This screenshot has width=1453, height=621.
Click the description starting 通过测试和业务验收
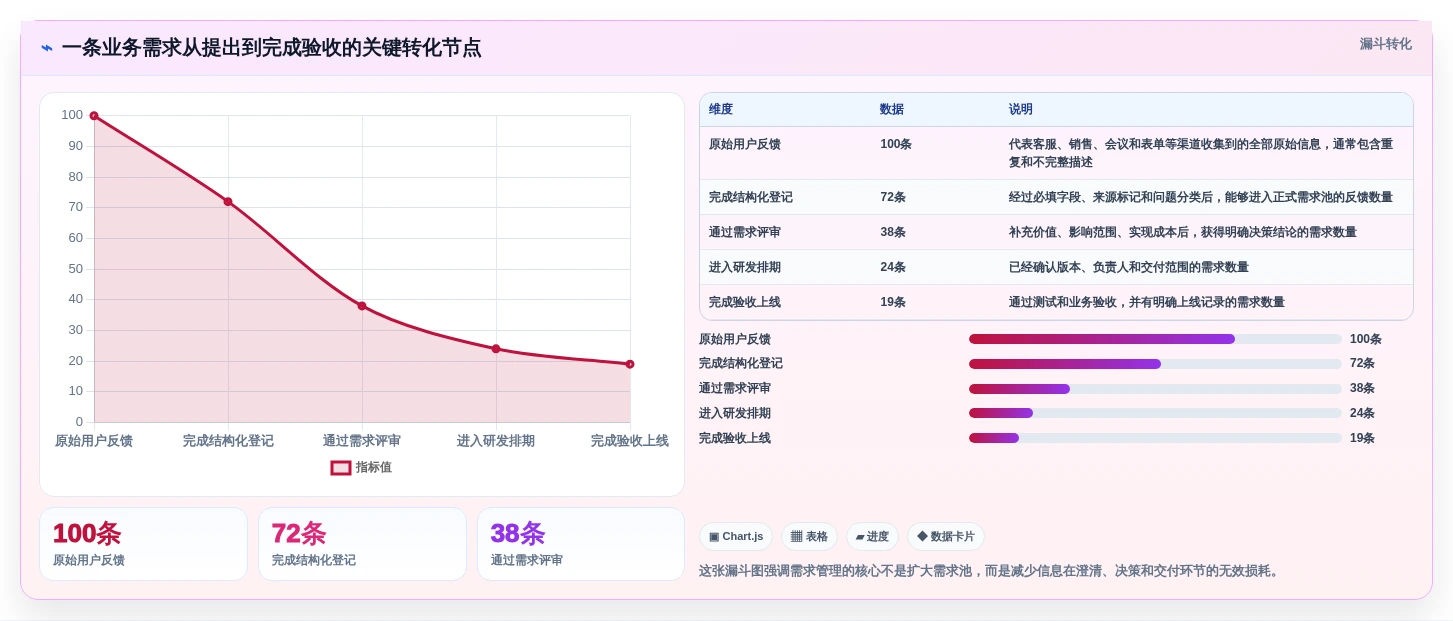pyautogui.click(x=1147, y=302)
